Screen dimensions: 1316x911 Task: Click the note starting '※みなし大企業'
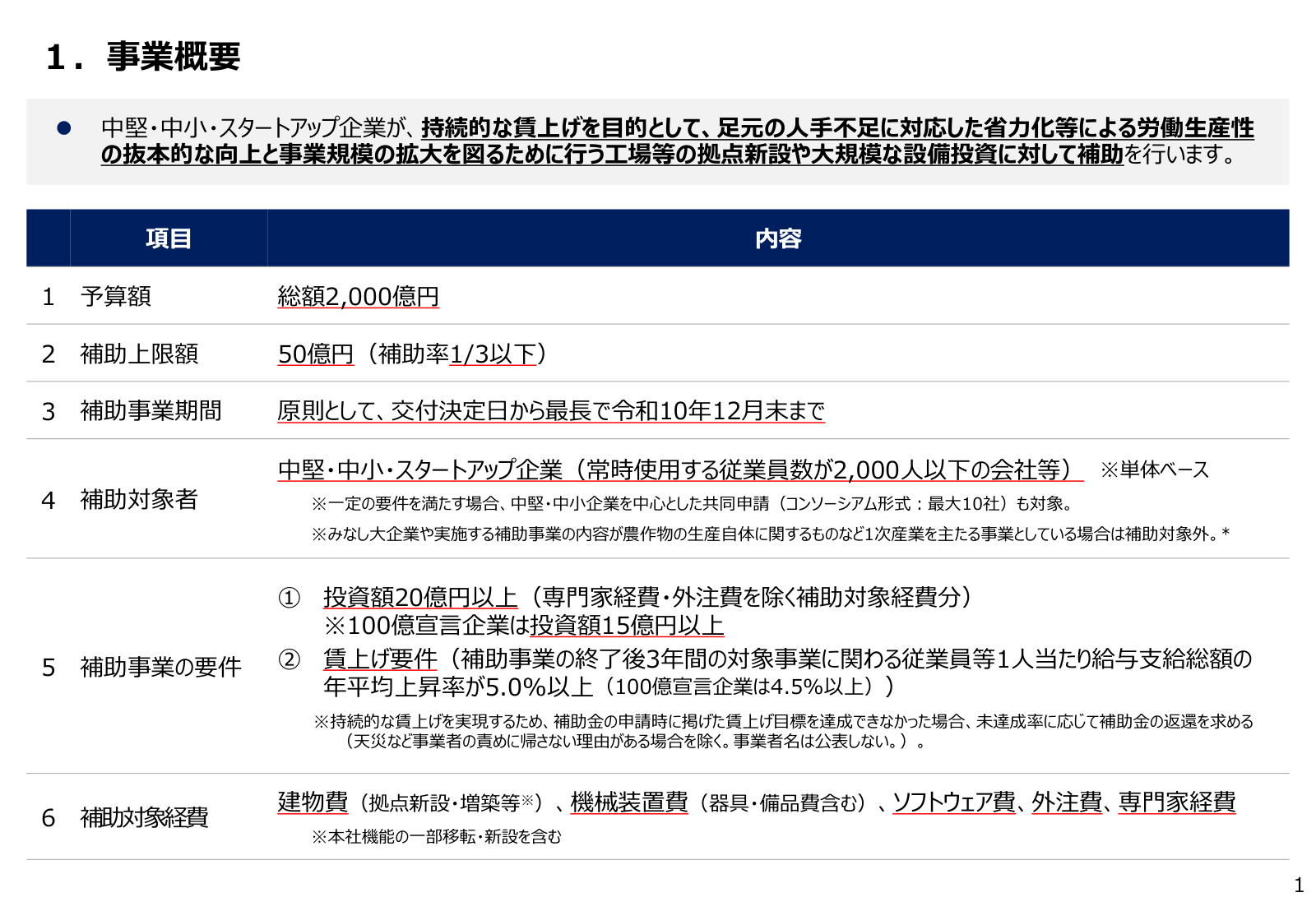(x=771, y=534)
